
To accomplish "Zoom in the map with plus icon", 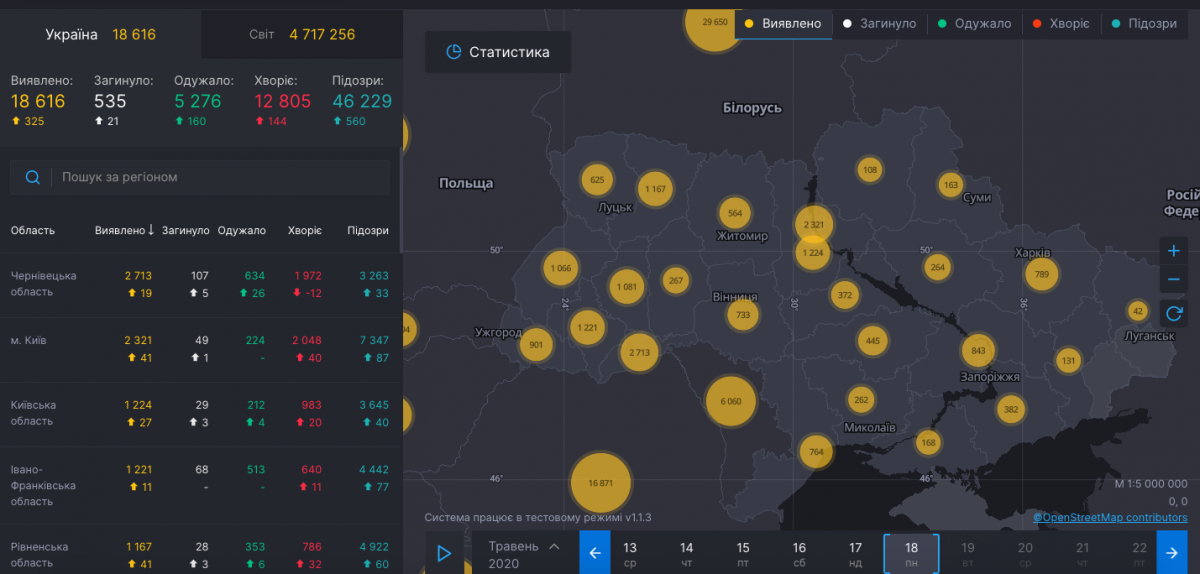I will 1174,251.
